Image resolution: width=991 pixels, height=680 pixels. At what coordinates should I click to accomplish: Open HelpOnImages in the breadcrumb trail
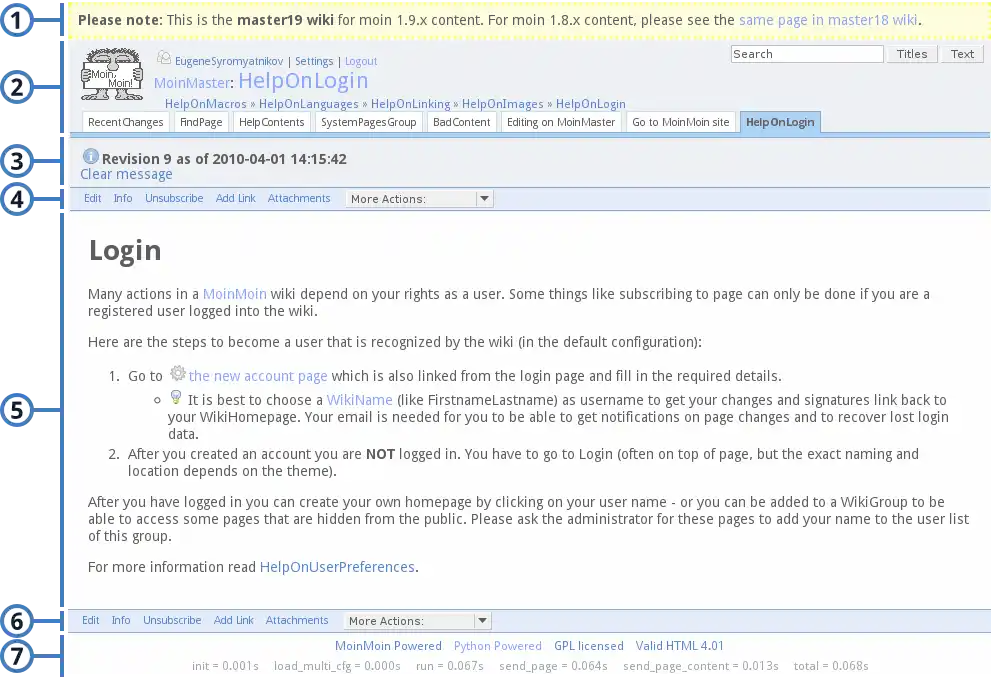click(502, 104)
